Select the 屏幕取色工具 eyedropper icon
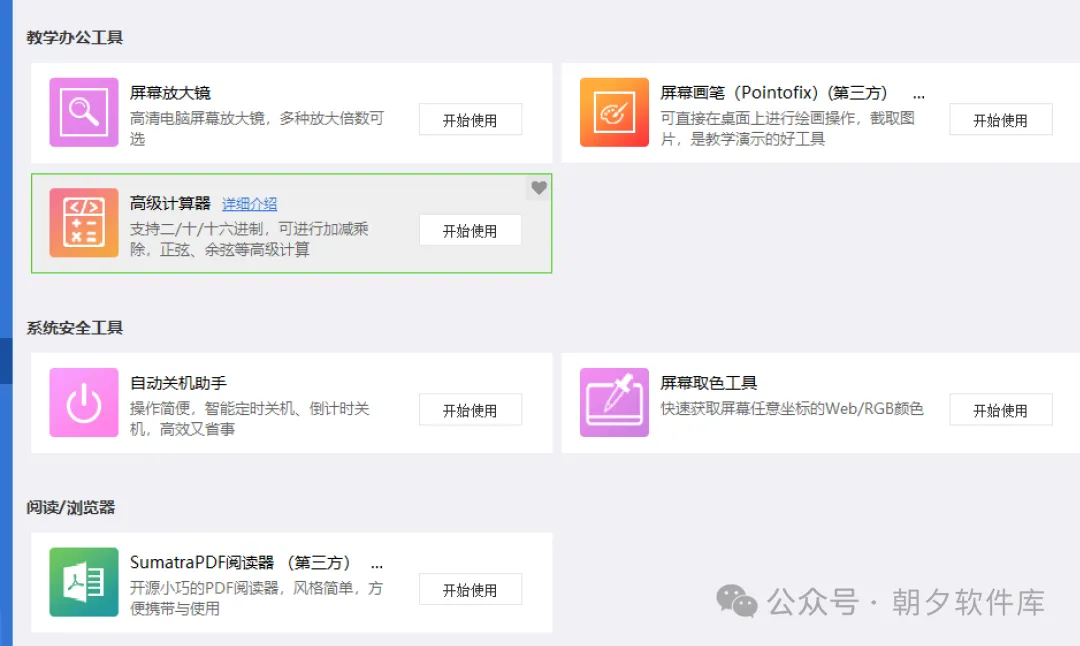 [x=613, y=403]
